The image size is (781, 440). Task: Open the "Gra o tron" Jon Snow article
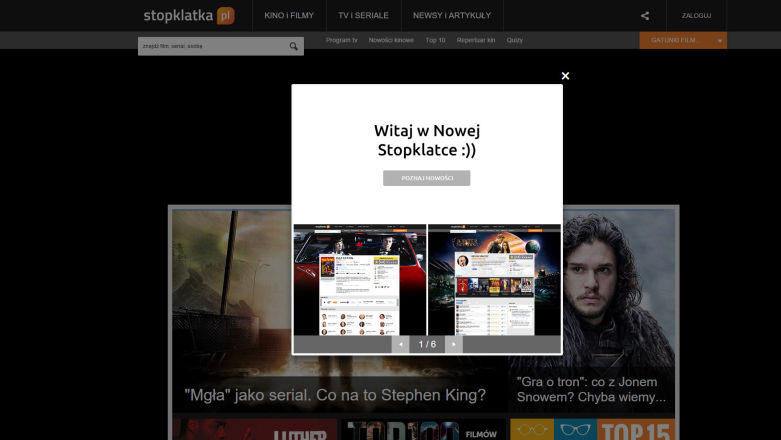[591, 390]
